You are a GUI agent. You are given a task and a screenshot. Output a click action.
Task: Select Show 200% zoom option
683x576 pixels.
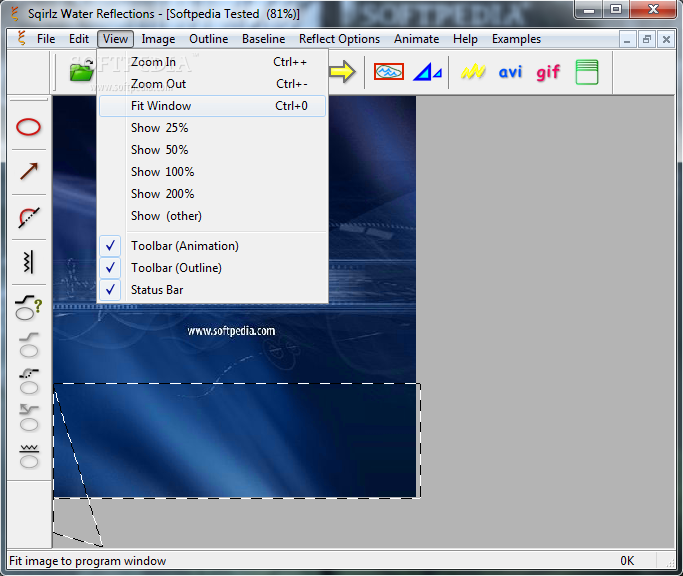(213, 193)
